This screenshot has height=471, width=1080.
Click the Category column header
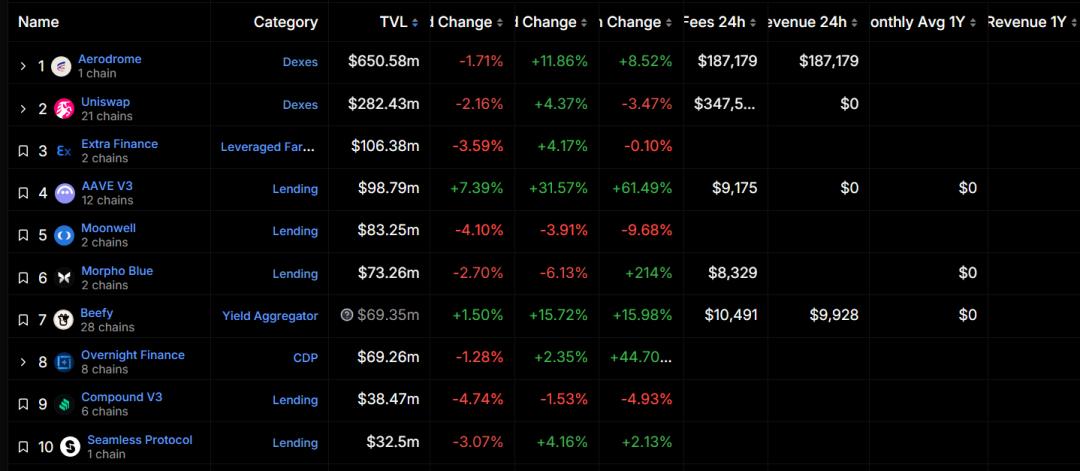[285, 22]
